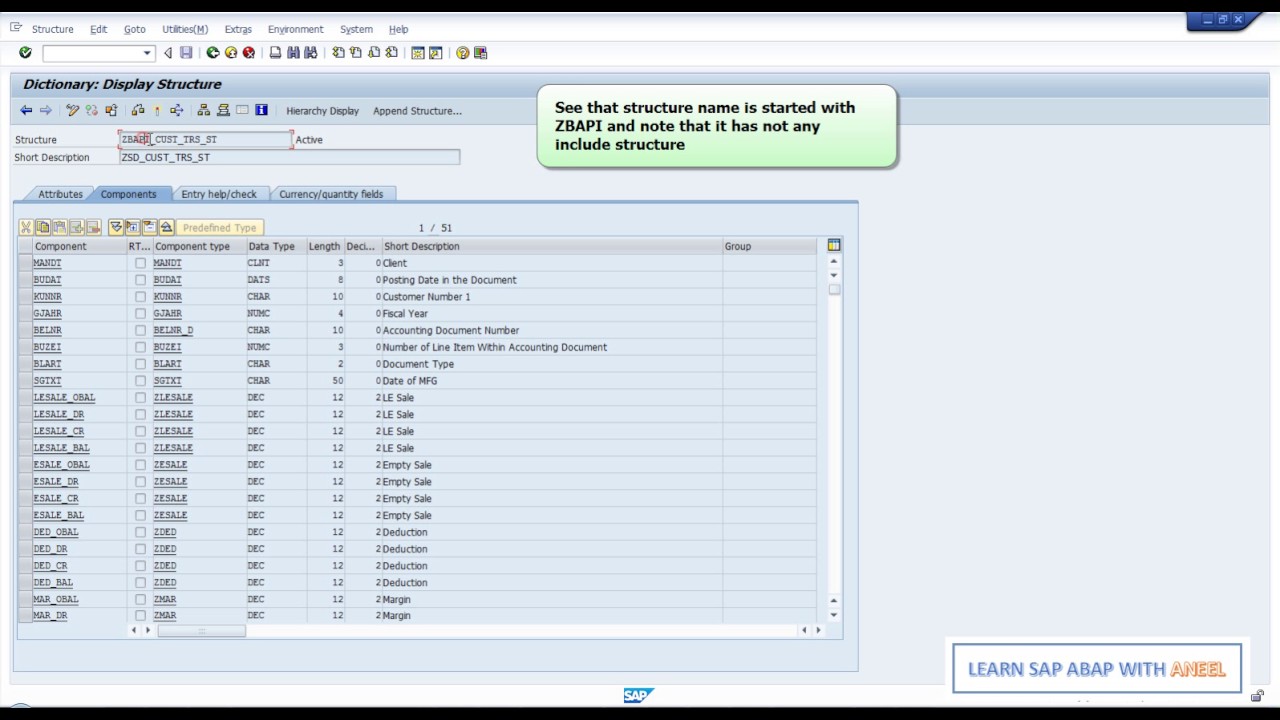The width and height of the screenshot is (1280, 720).
Task: Open the Utilities(M) menu
Action: pyautogui.click(x=185, y=29)
